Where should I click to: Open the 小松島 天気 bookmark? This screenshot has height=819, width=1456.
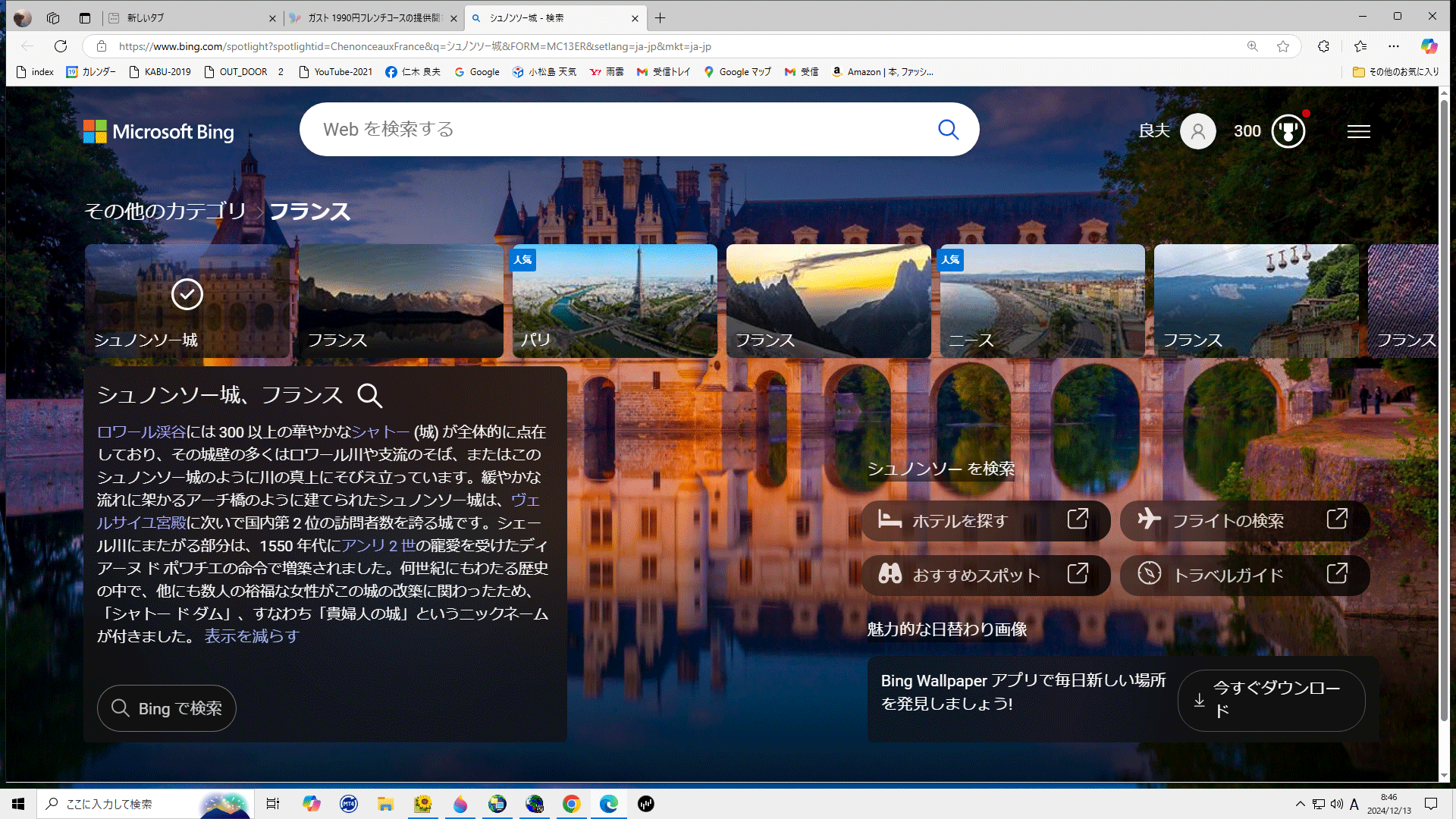point(544,72)
